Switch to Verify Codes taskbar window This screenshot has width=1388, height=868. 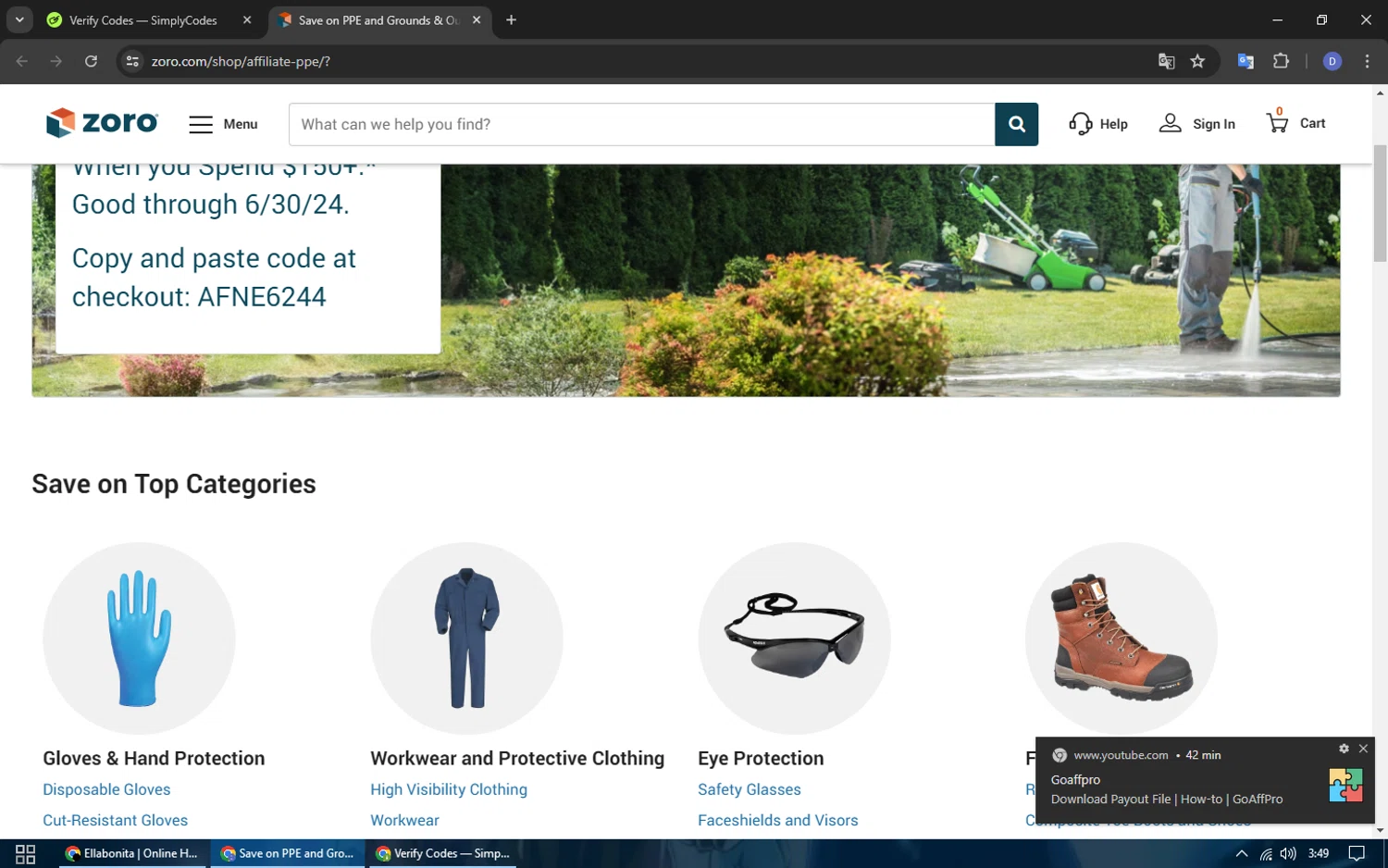click(x=443, y=853)
